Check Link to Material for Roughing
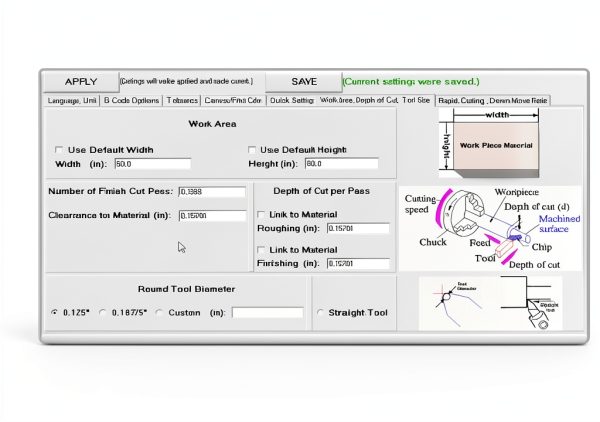 pyautogui.click(x=261, y=214)
